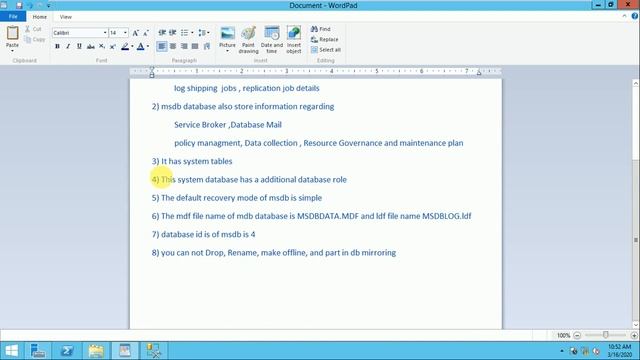Open Server Manager from the taskbar

[x=38, y=351]
